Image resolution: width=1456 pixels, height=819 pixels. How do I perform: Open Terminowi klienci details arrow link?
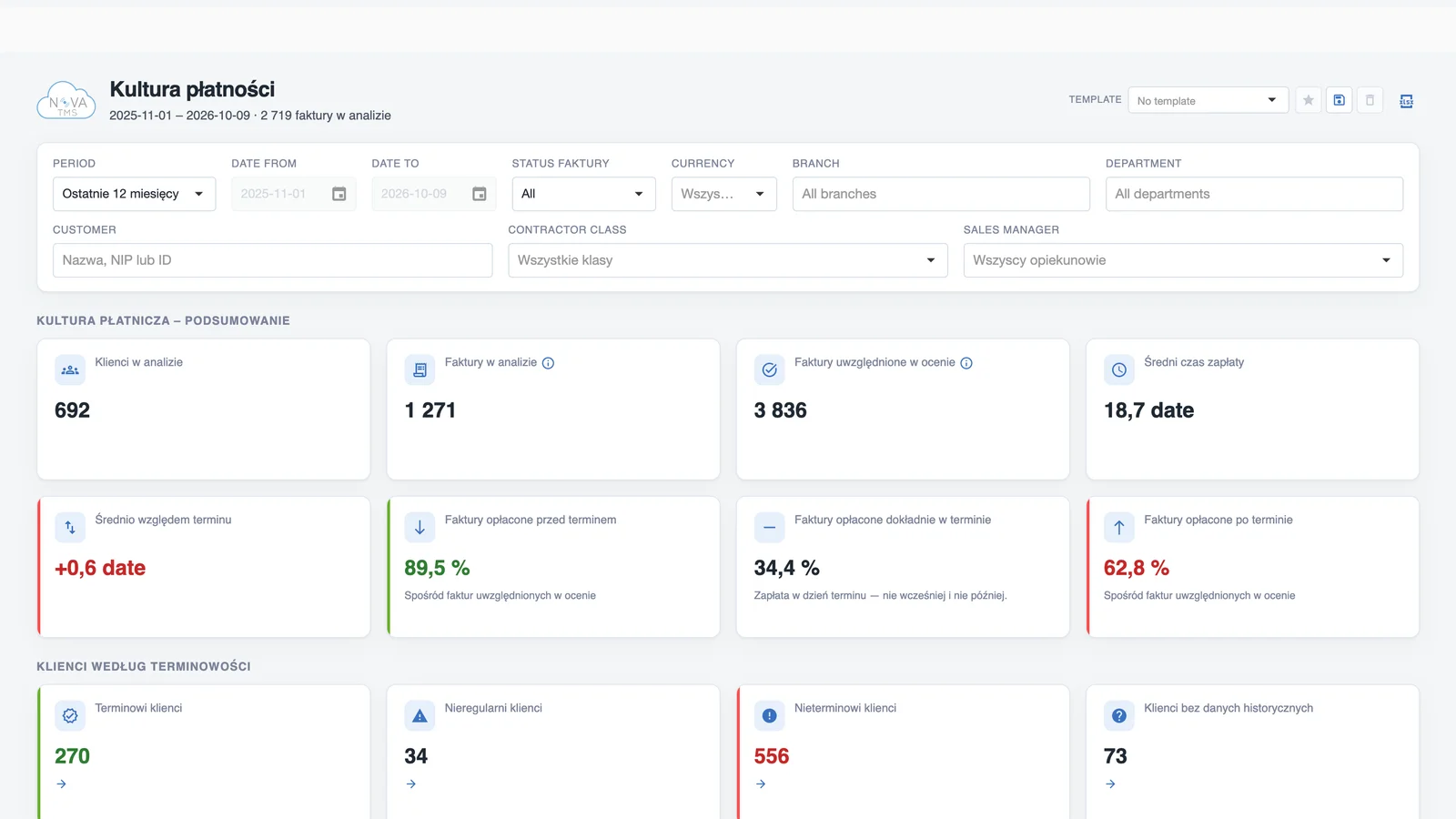pyautogui.click(x=61, y=784)
